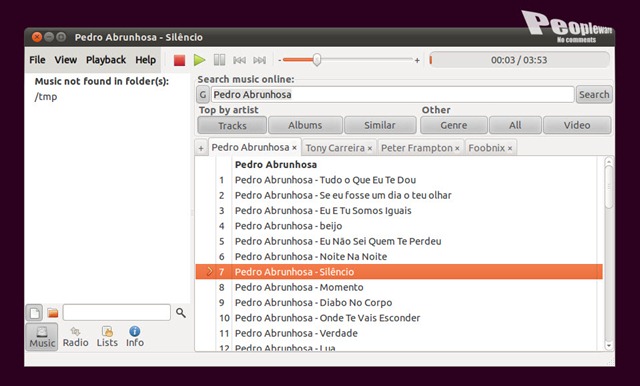Open the Playback menu
The width and height of the screenshot is (640, 386).
106,60
